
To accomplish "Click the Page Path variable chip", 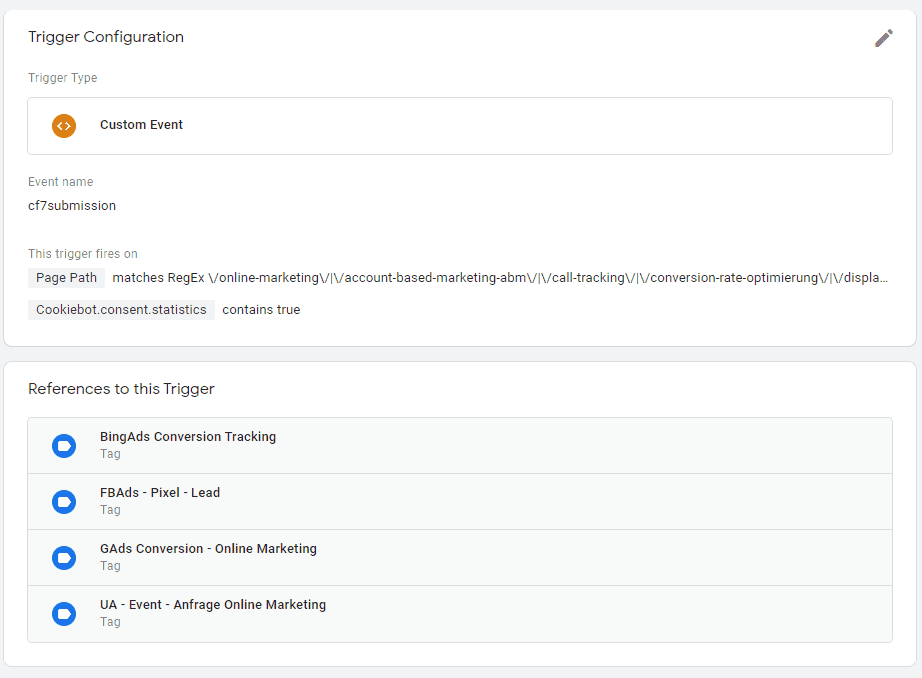I will click(x=66, y=278).
